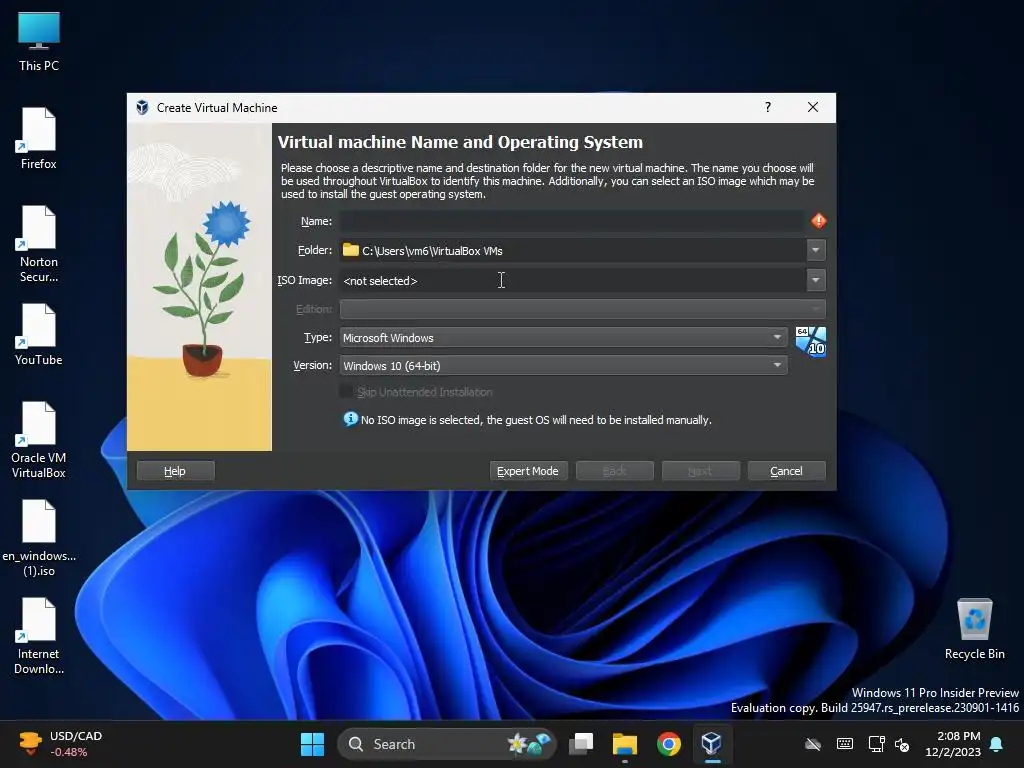Open Google Chrome from the taskbar
This screenshot has width=1024, height=768.
(x=669, y=744)
